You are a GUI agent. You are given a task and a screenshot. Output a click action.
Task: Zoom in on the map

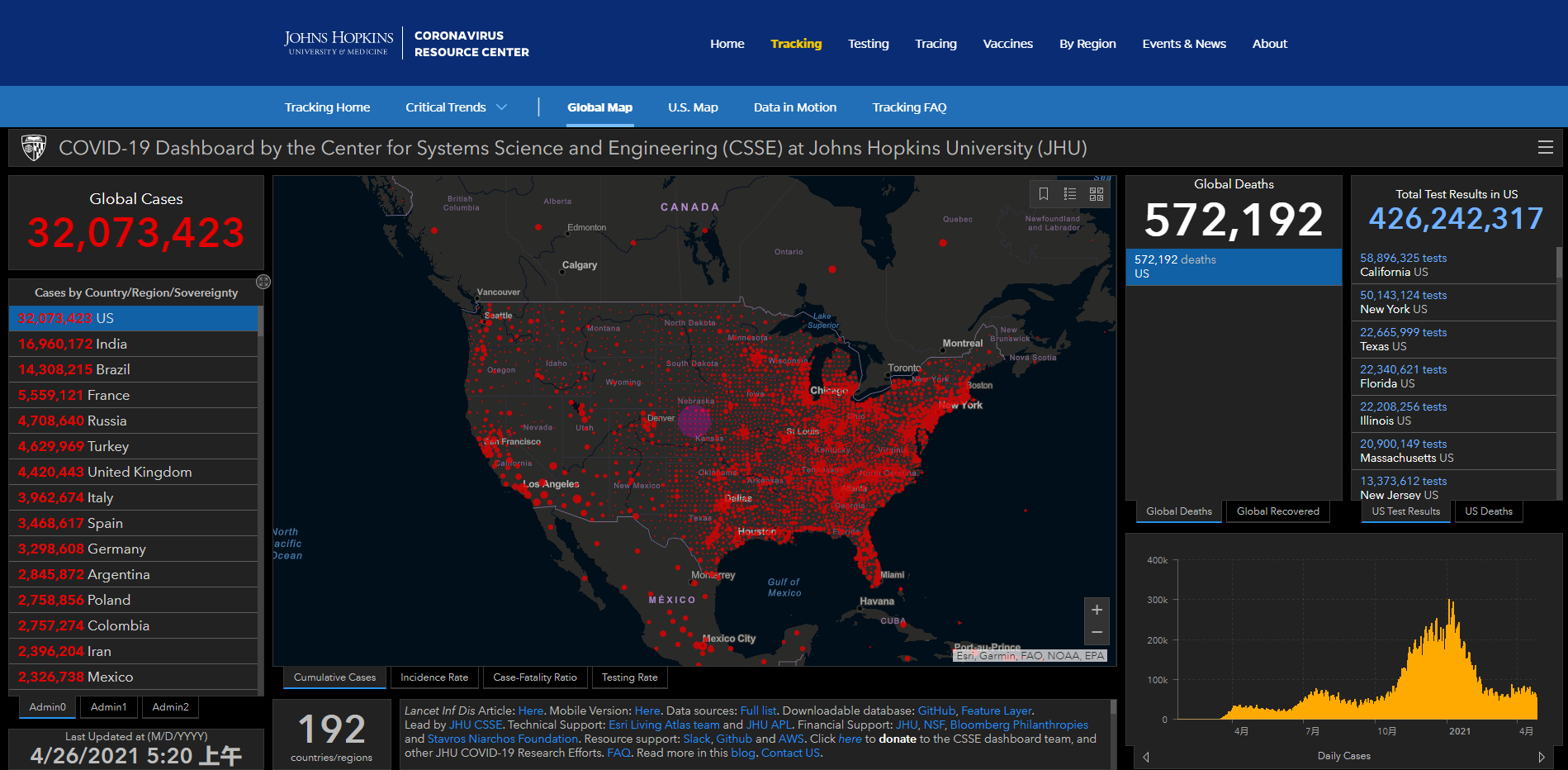(x=1097, y=610)
